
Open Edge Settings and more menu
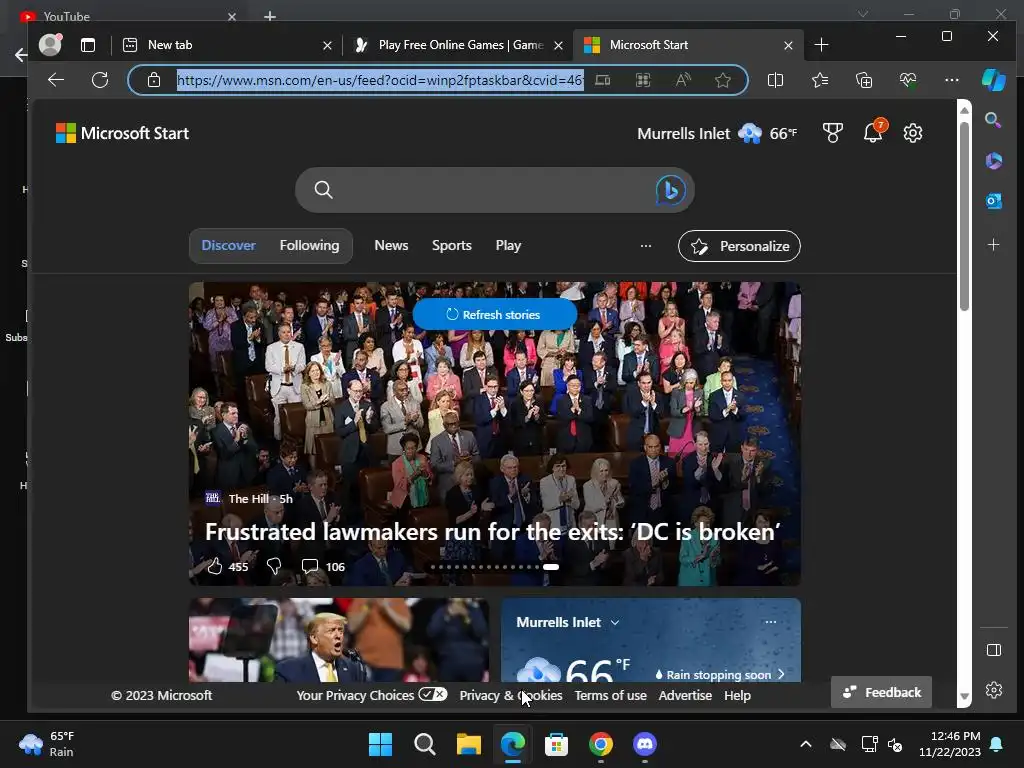tap(952, 80)
